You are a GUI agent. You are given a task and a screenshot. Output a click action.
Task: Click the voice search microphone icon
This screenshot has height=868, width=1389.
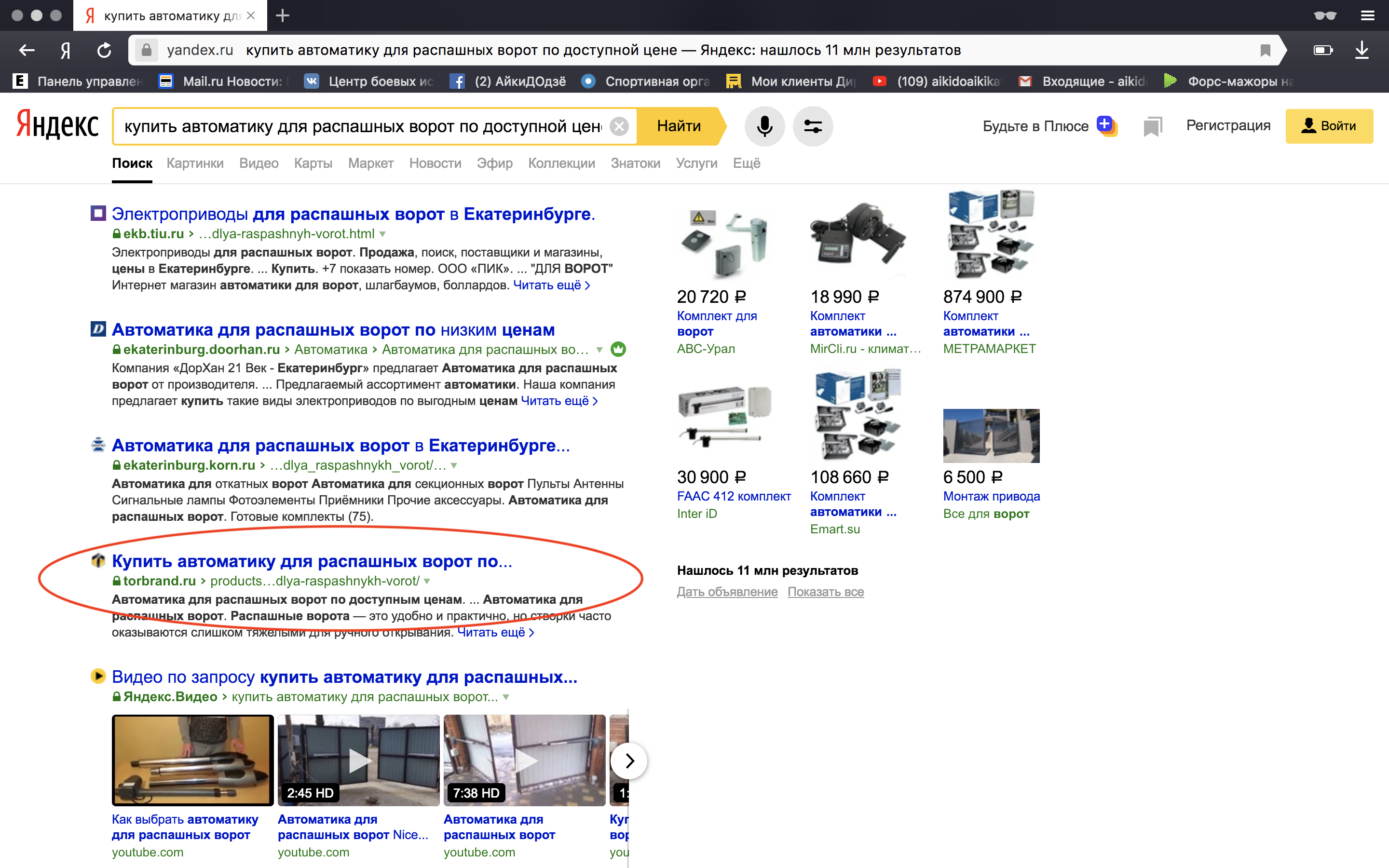click(764, 126)
